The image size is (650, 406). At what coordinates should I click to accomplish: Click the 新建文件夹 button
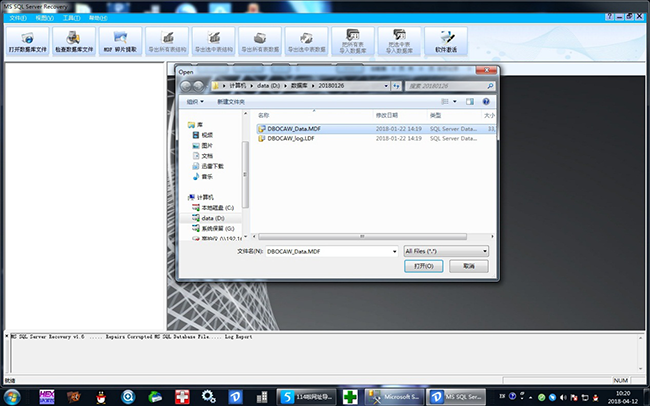point(231,102)
